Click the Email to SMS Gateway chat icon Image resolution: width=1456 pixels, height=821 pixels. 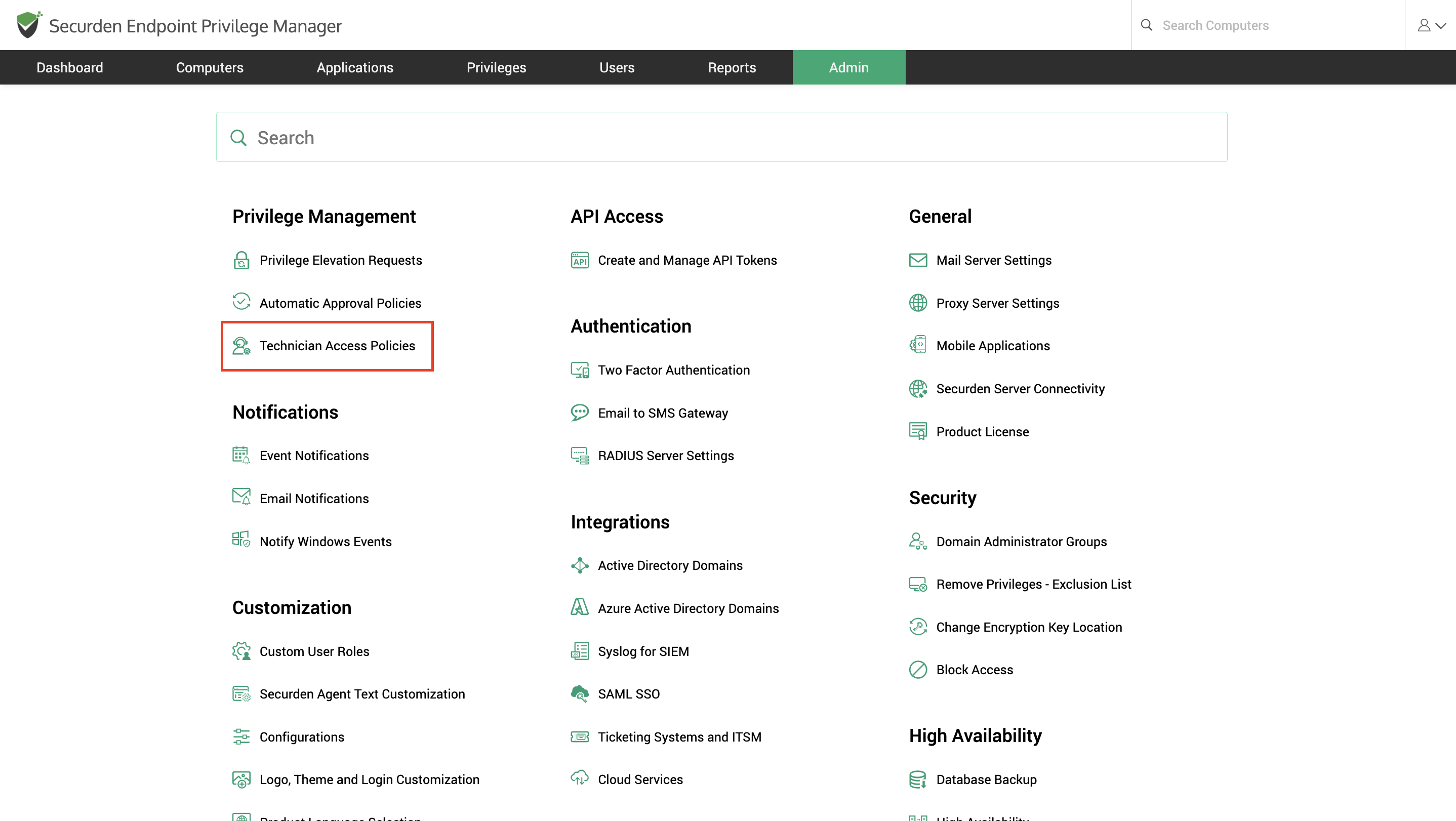(580, 413)
